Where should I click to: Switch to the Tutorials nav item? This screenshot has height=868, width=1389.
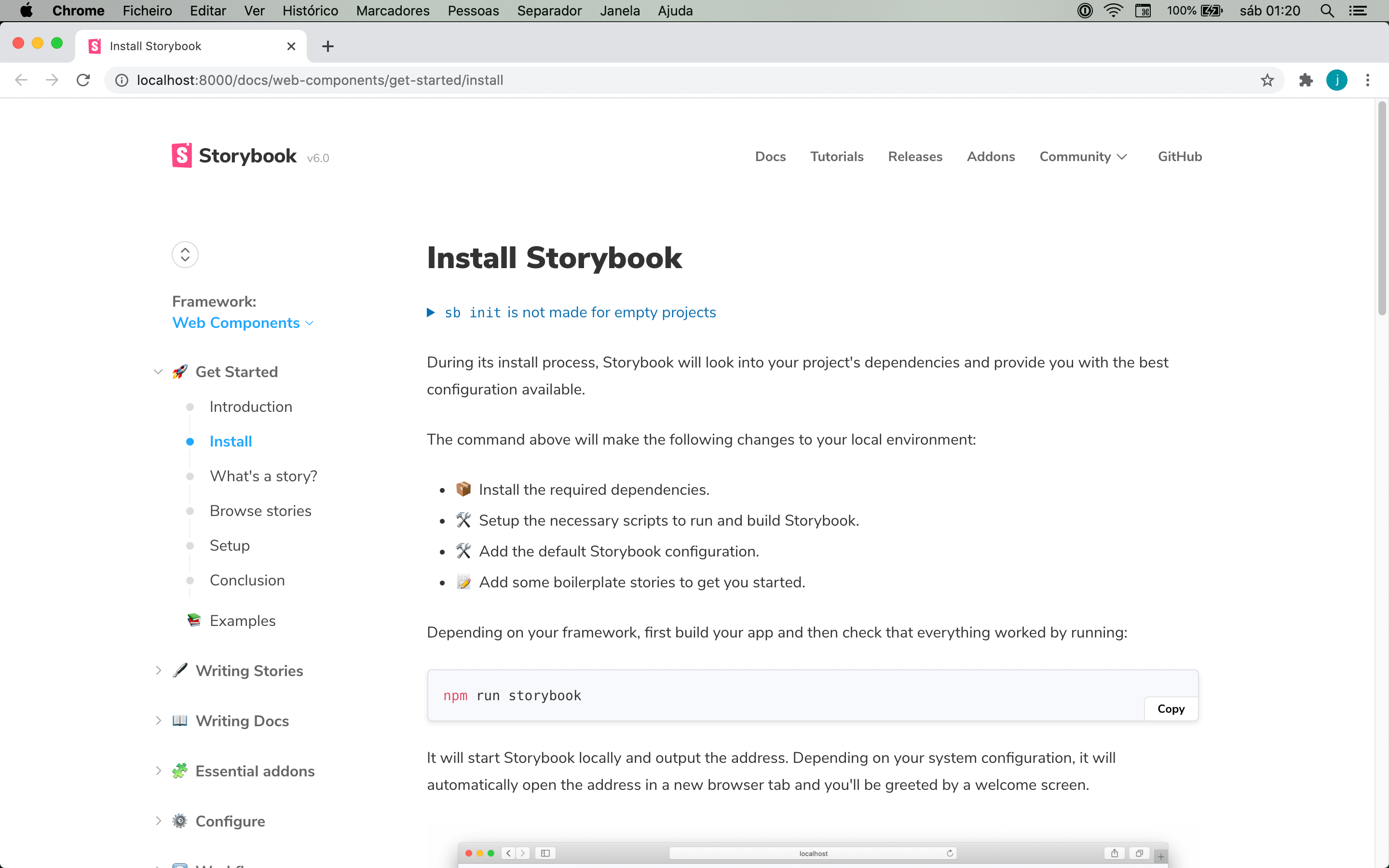point(836,156)
